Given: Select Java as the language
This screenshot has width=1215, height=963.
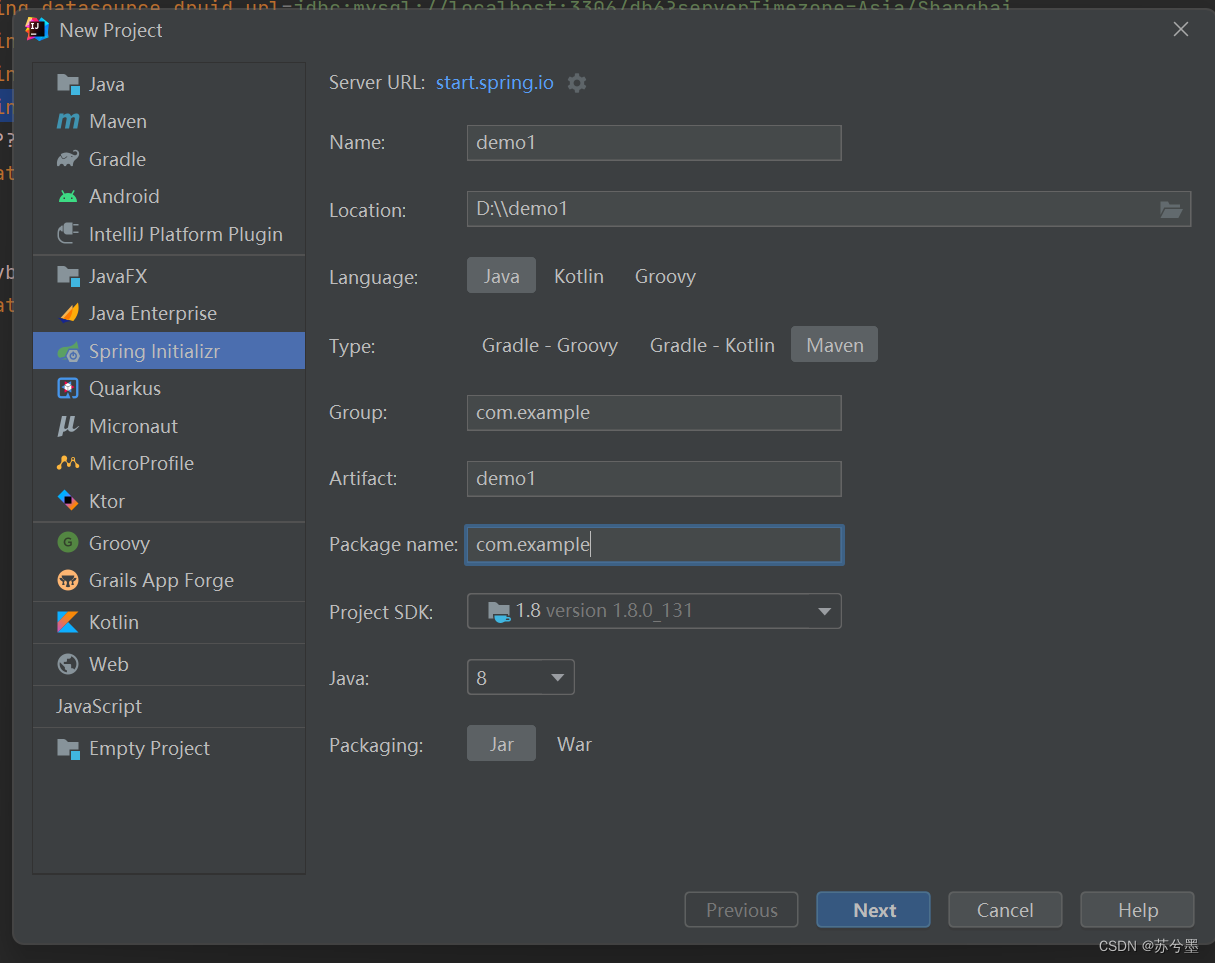Looking at the screenshot, I should [501, 276].
